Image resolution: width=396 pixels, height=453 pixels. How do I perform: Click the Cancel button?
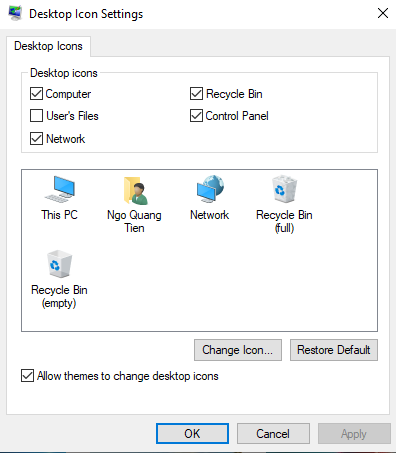point(273,434)
